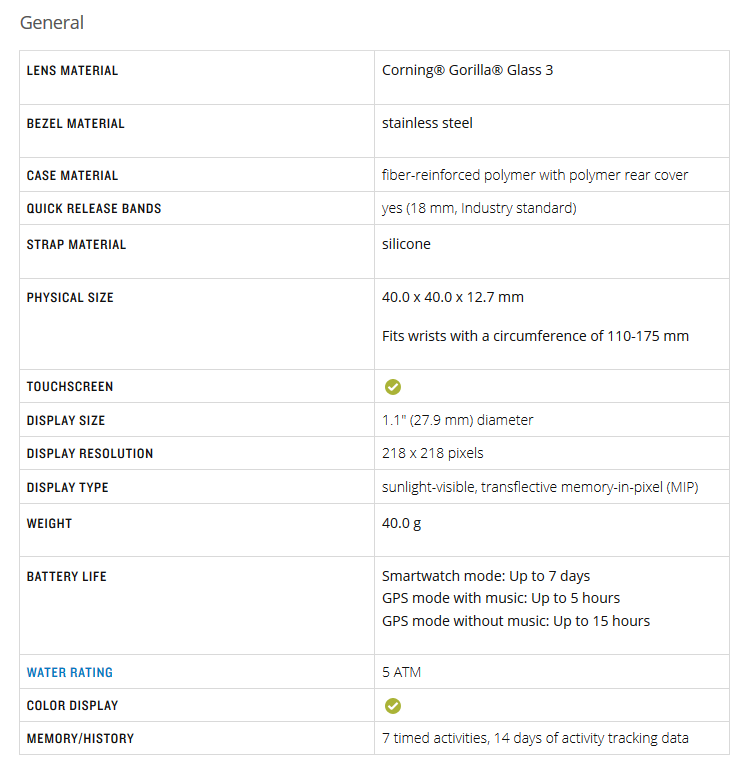
Task: Click the General section heading
Action: coord(52,22)
